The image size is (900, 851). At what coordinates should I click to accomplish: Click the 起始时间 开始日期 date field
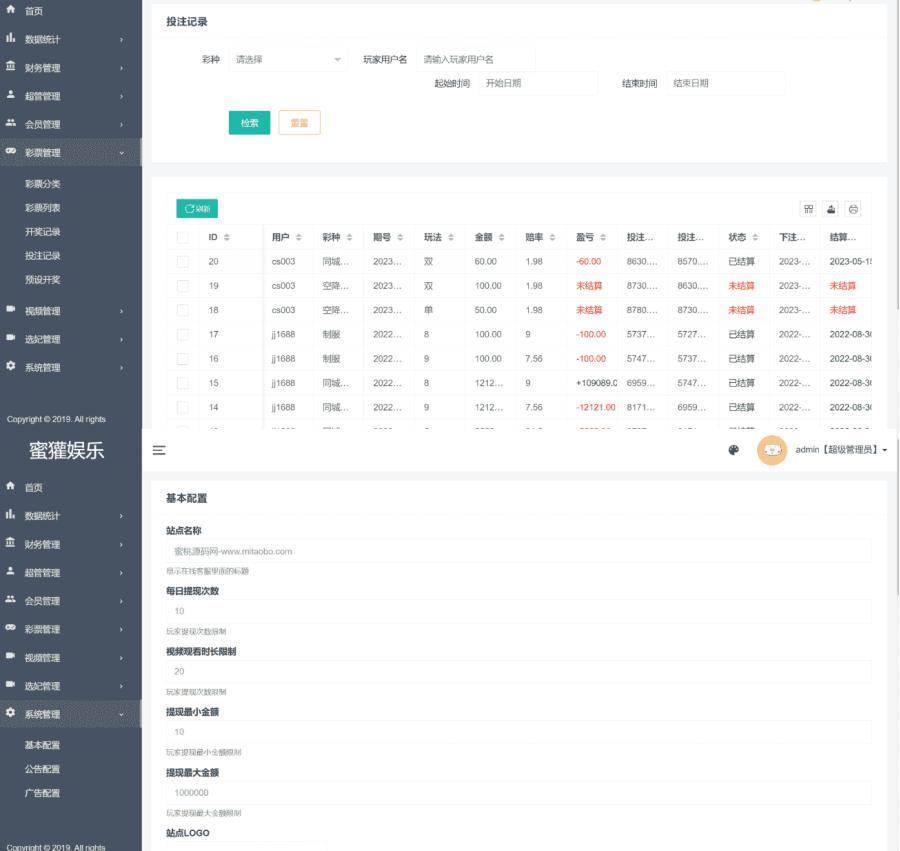538,83
